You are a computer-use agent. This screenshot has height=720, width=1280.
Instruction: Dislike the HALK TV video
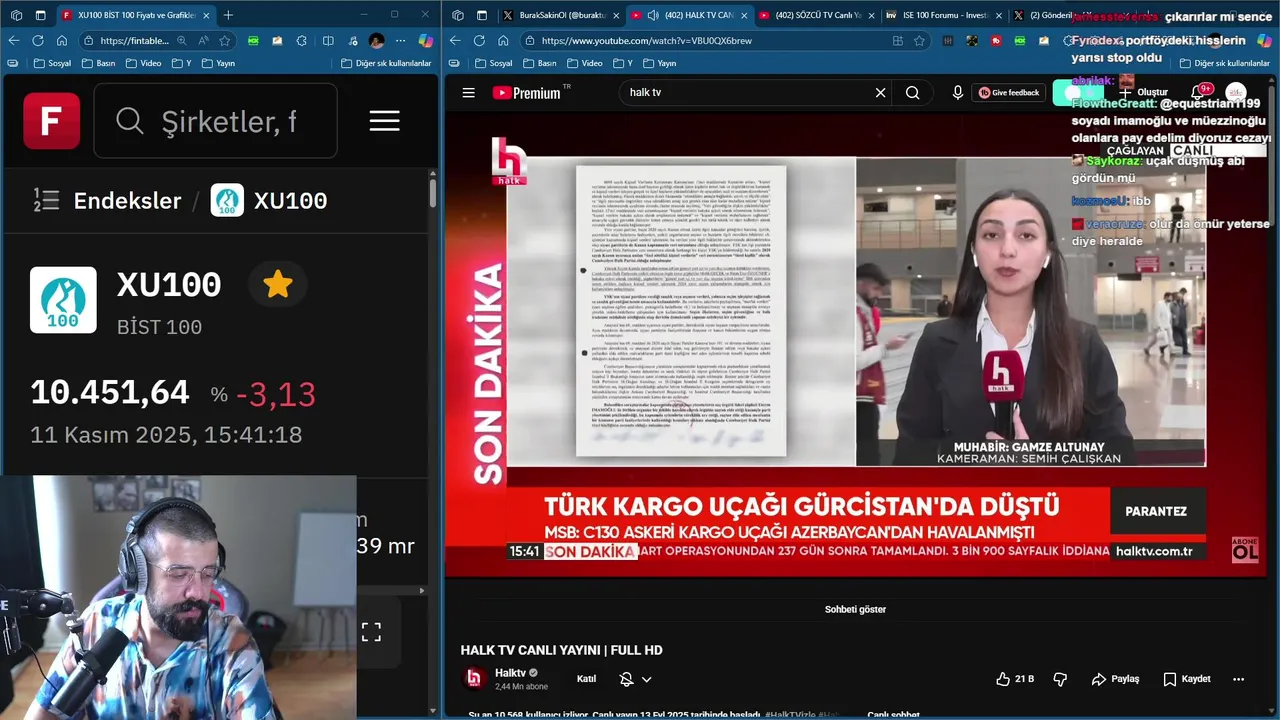coord(1060,679)
